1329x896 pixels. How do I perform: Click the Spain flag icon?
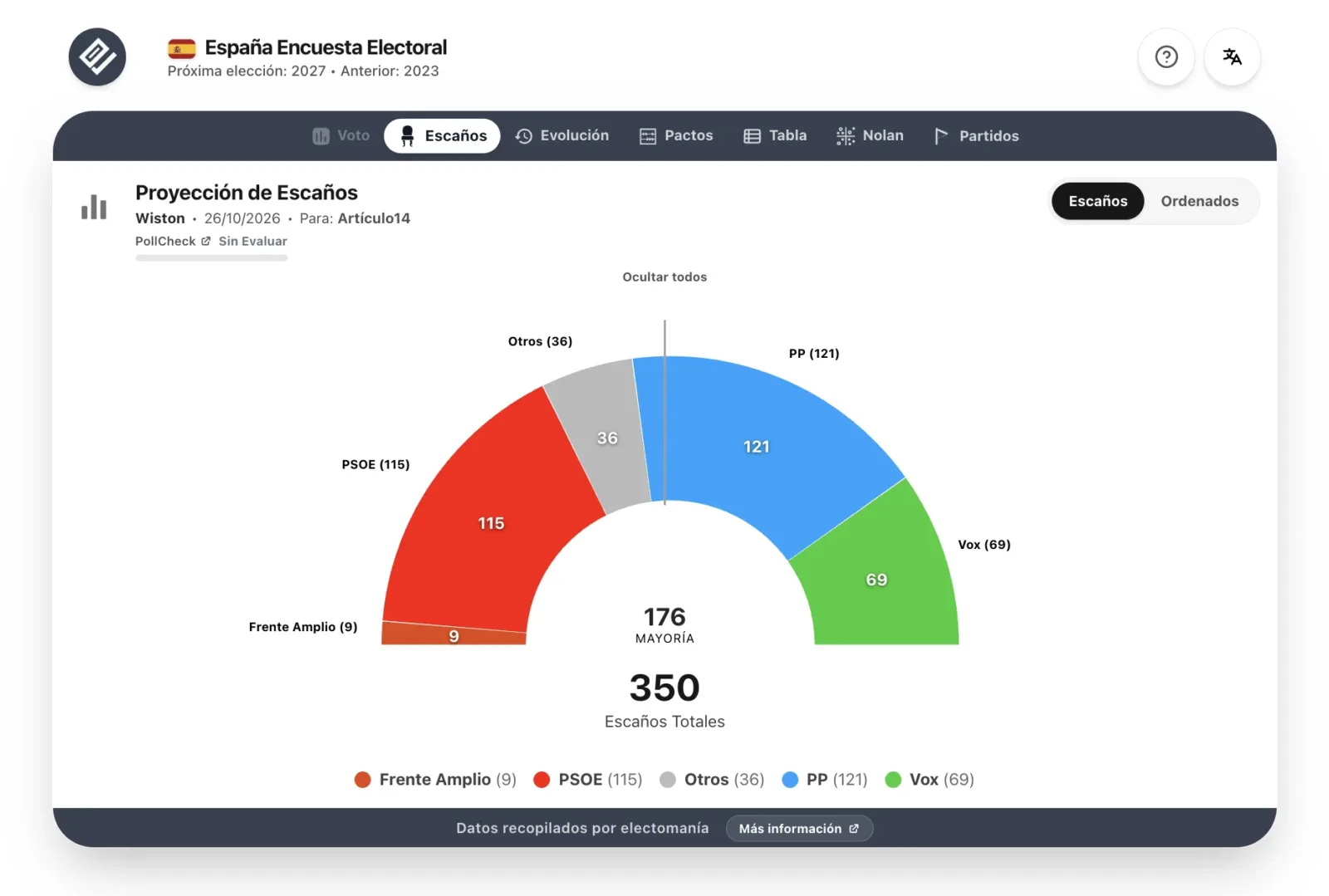pos(182,48)
